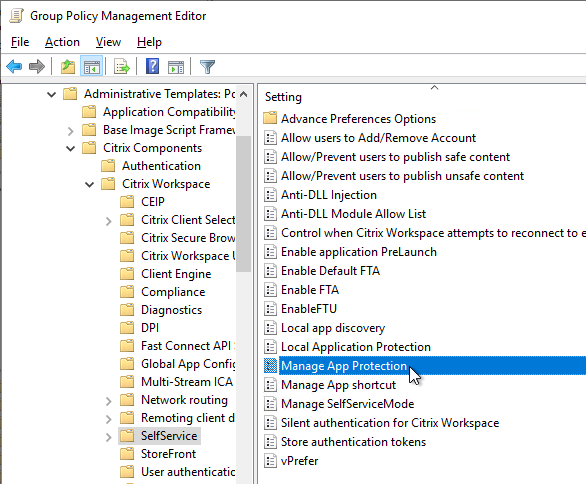
Task: Click the Local app discovery setting icon
Action: 270,328
